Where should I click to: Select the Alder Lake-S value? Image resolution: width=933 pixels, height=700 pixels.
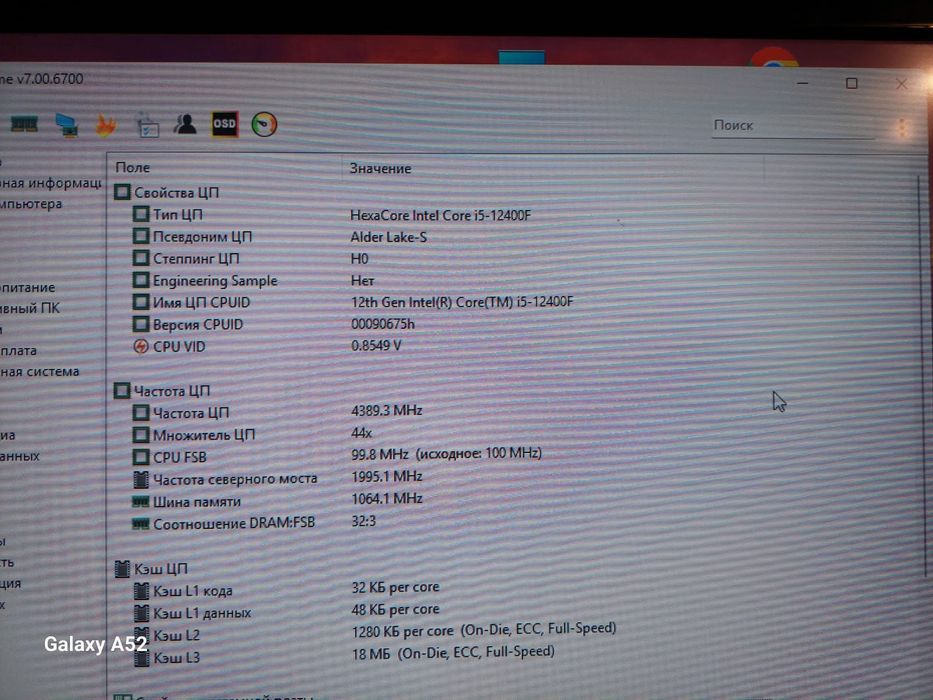click(389, 237)
